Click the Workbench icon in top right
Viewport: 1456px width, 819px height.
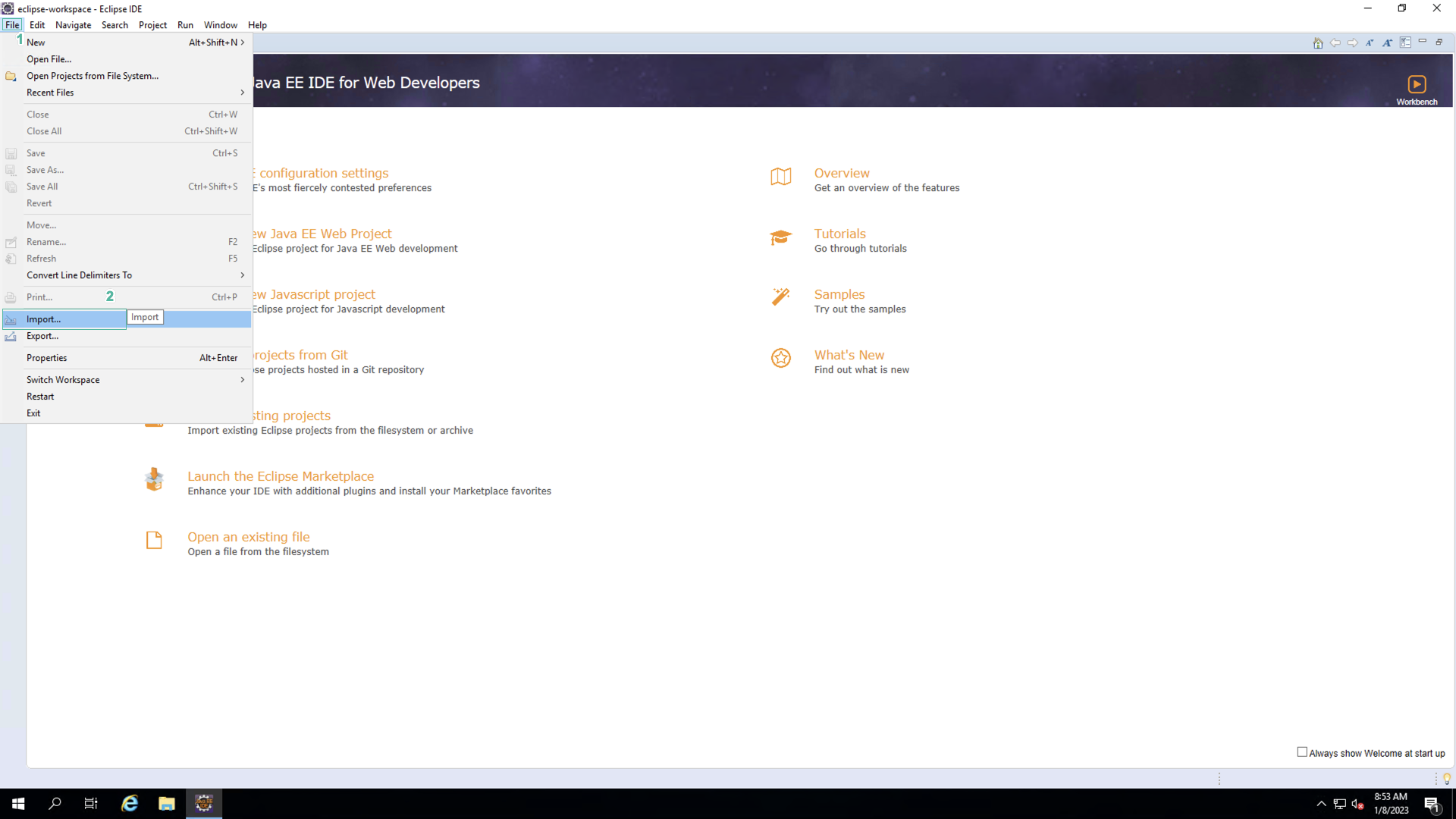1417,84
